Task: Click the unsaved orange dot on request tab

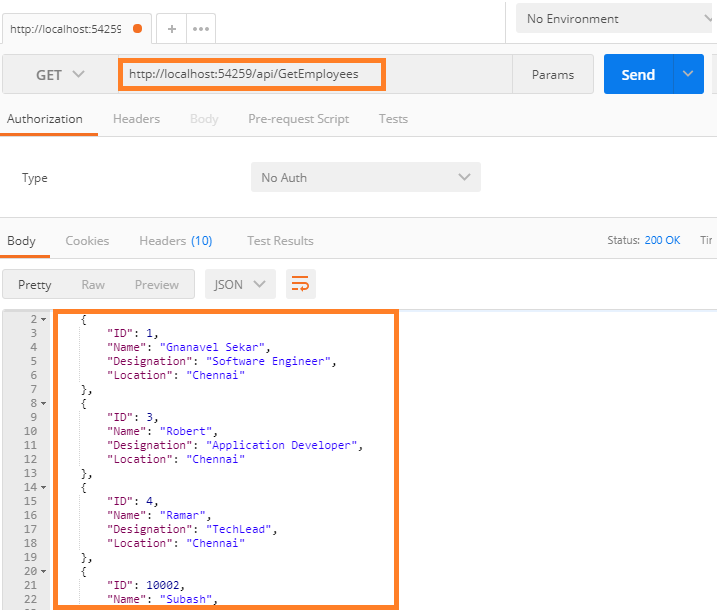Action: pyautogui.click(x=137, y=29)
